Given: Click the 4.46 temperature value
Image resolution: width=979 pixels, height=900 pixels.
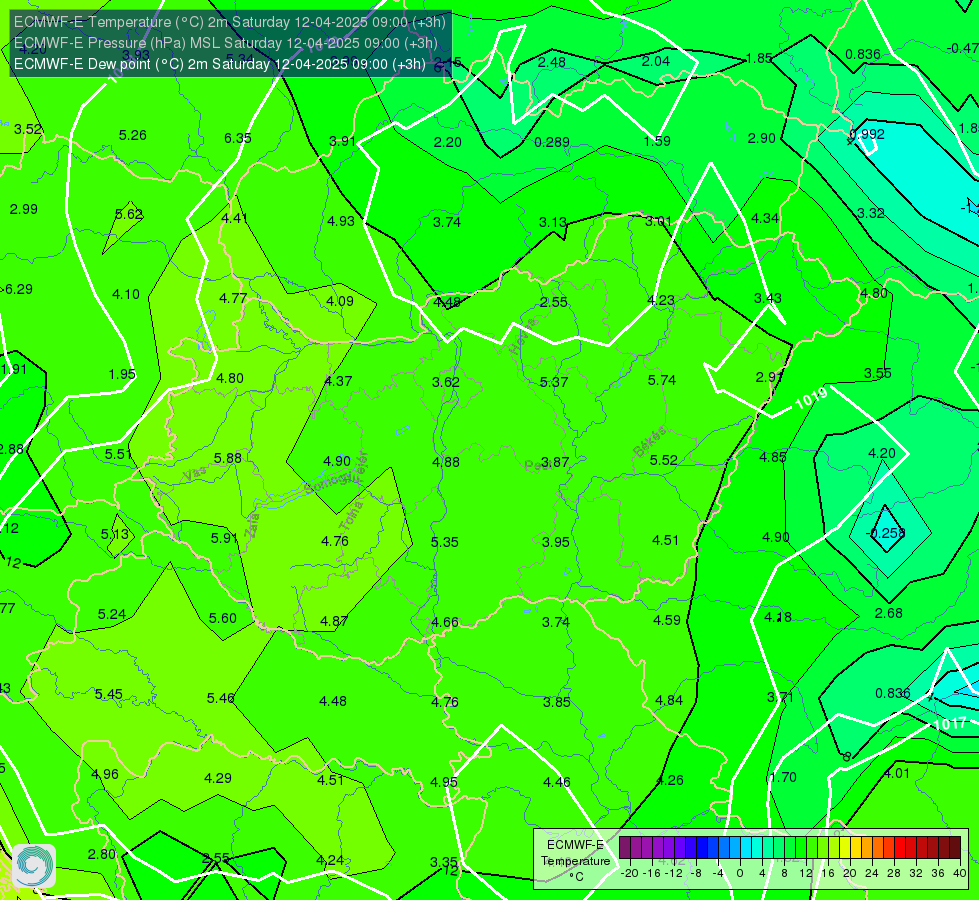Looking at the screenshot, I should tap(556, 782).
